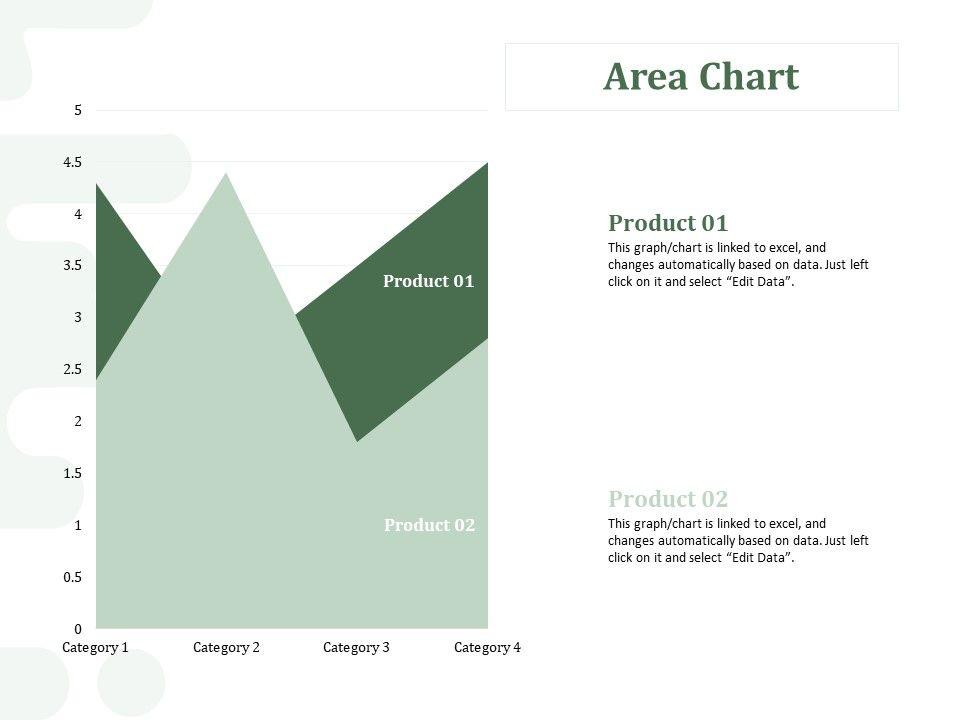Image resolution: width=960 pixels, height=720 pixels.
Task: Click the description paragraph under Product 02 heading
Action: 738,541
